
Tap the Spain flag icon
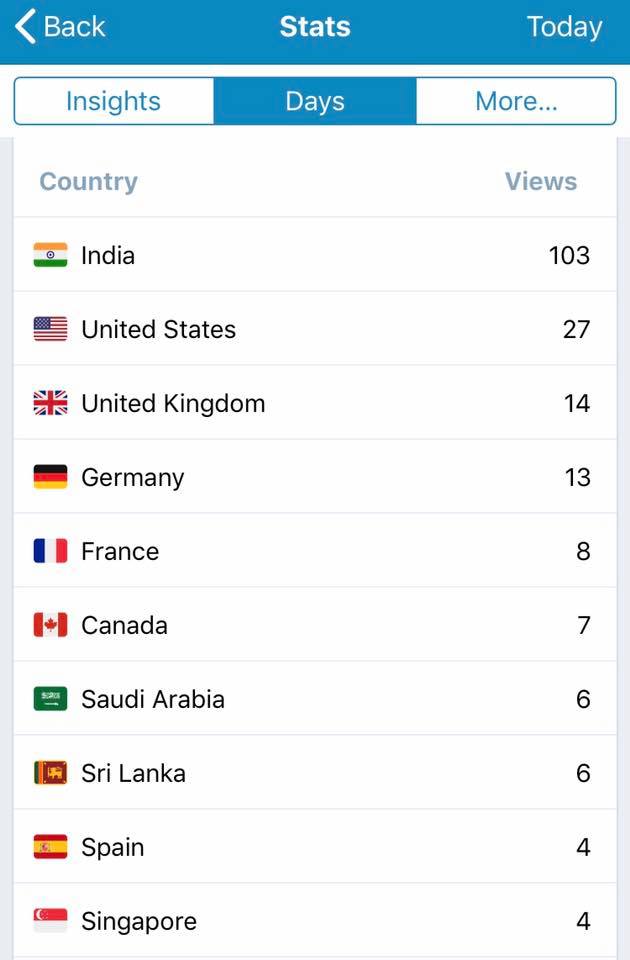pyautogui.click(x=50, y=847)
